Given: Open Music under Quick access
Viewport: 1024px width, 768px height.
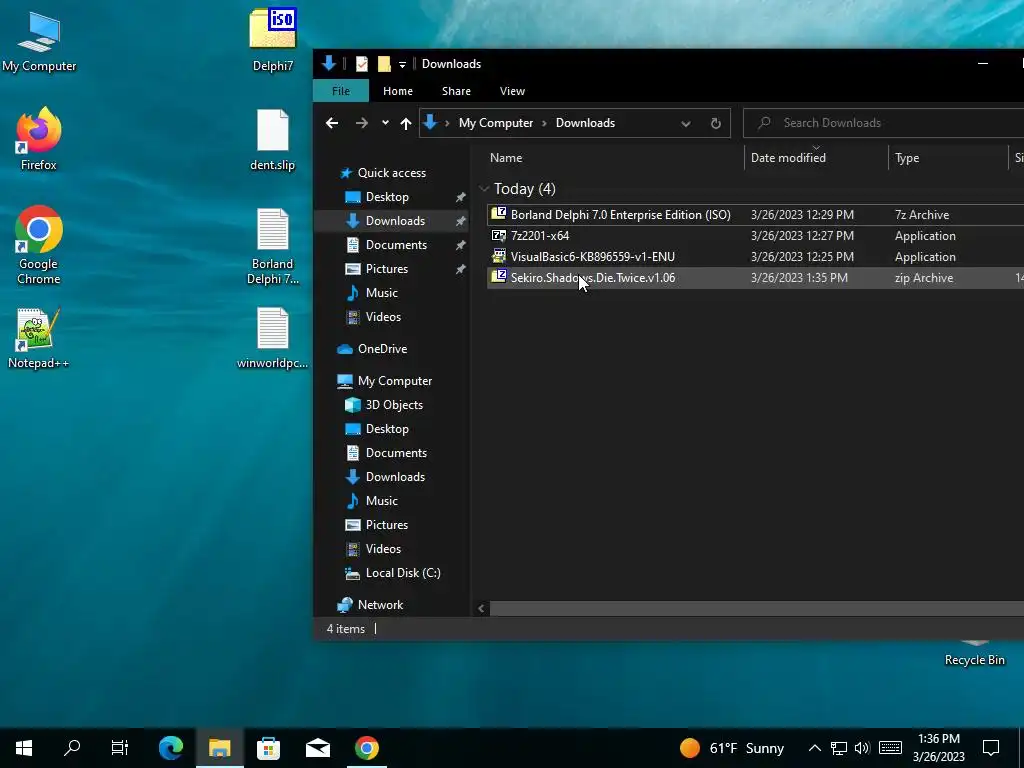Looking at the screenshot, I should (x=381, y=293).
